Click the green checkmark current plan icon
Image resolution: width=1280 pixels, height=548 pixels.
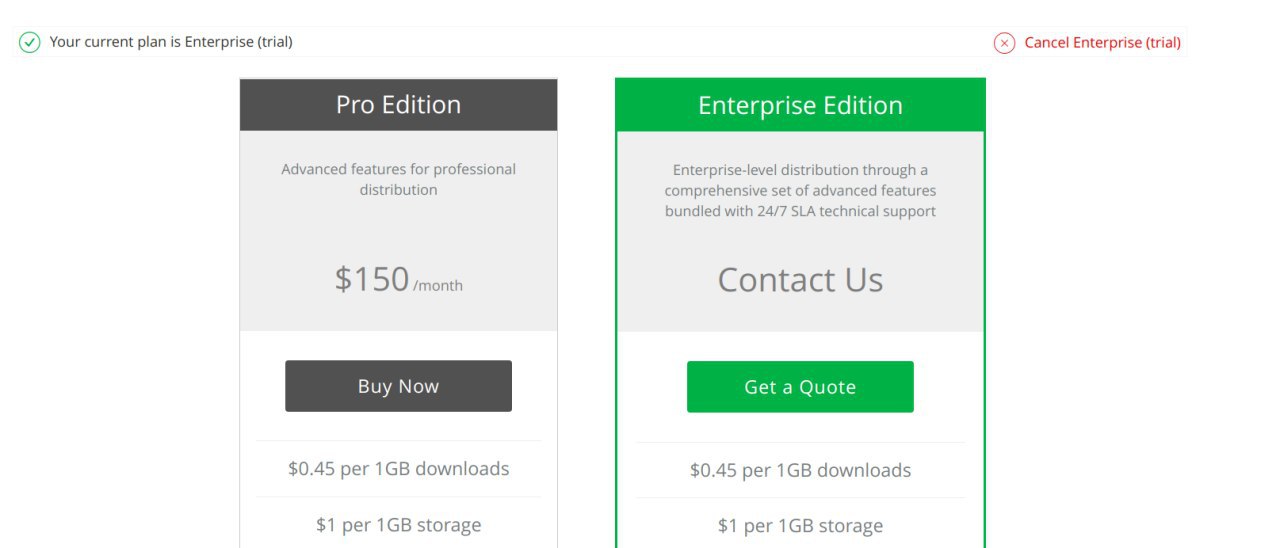pyautogui.click(x=30, y=42)
